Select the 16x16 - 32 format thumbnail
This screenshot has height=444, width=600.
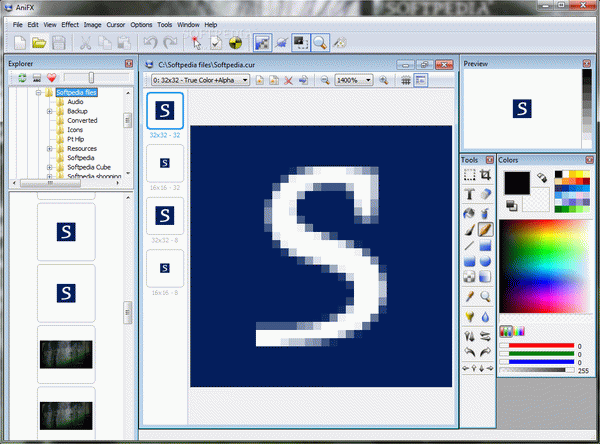[165, 163]
